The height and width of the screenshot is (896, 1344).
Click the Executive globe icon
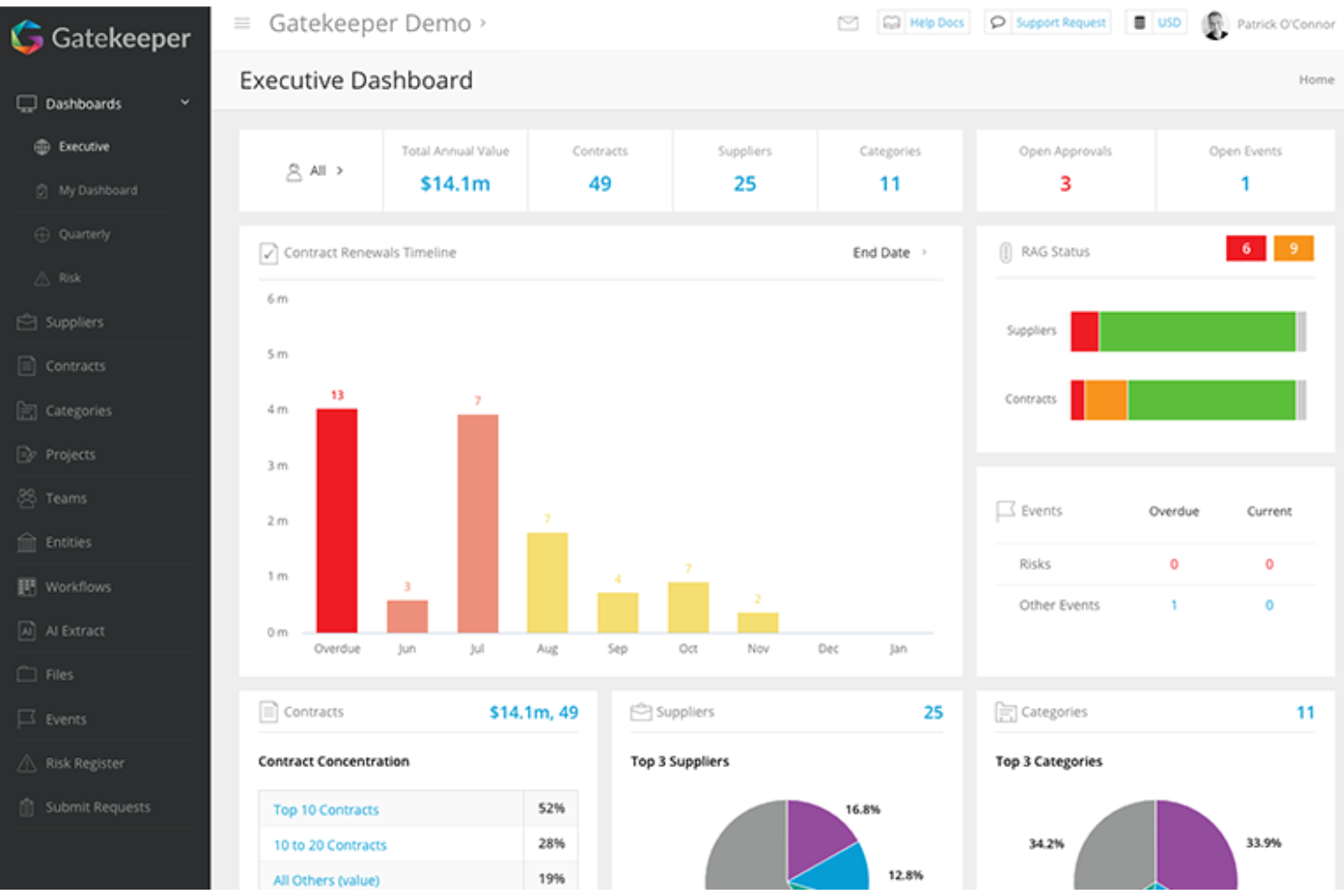pyautogui.click(x=42, y=147)
